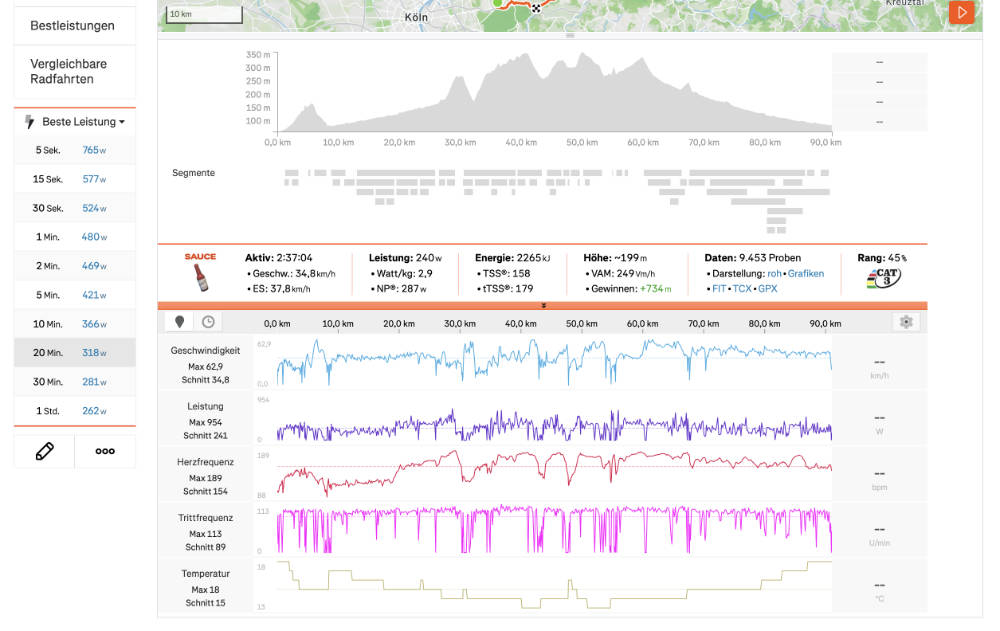This screenshot has height=631, width=1000.
Task: Click the CAT 3 rank badge
Action: (883, 278)
